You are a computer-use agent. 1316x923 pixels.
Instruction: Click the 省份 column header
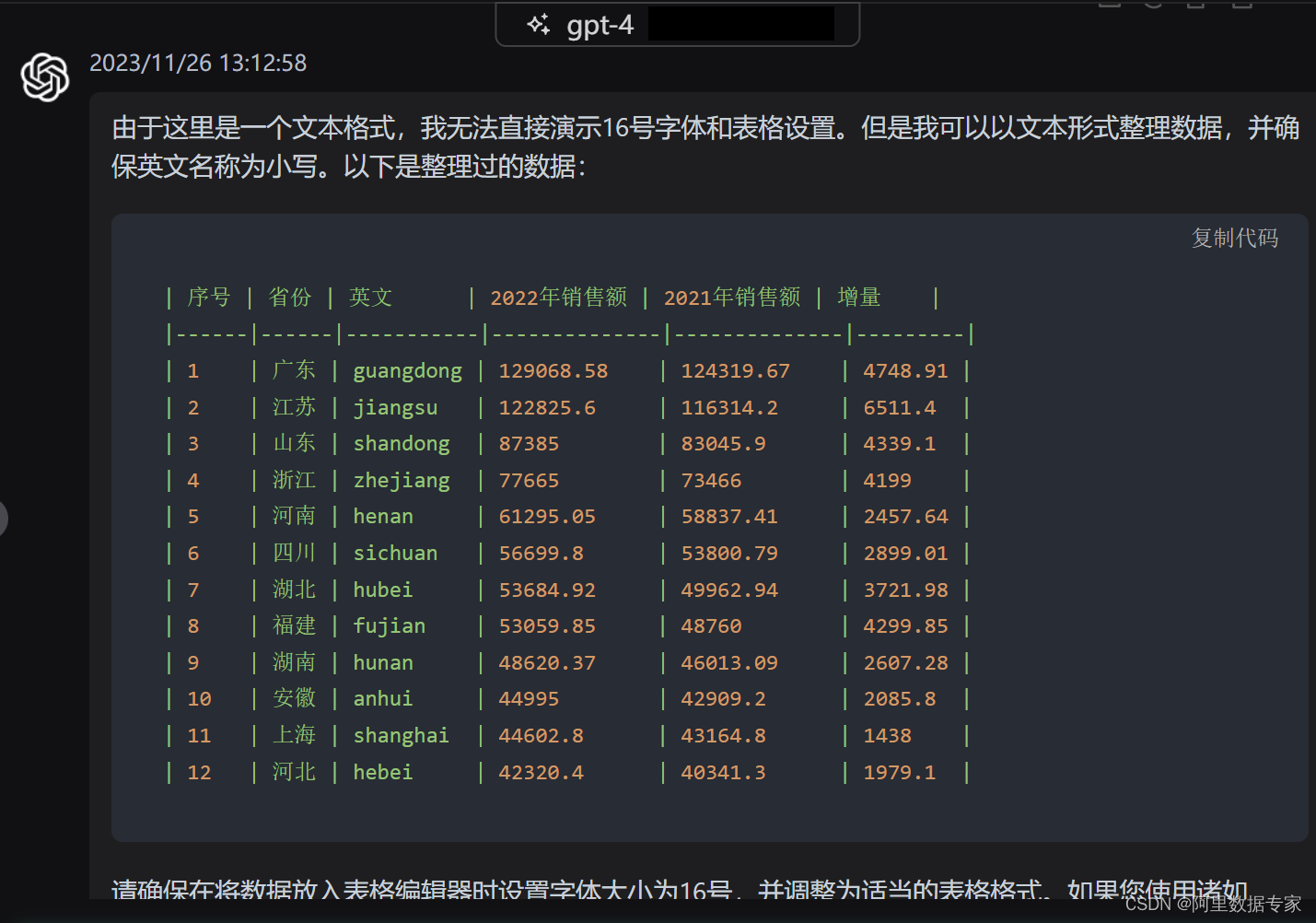coord(290,298)
